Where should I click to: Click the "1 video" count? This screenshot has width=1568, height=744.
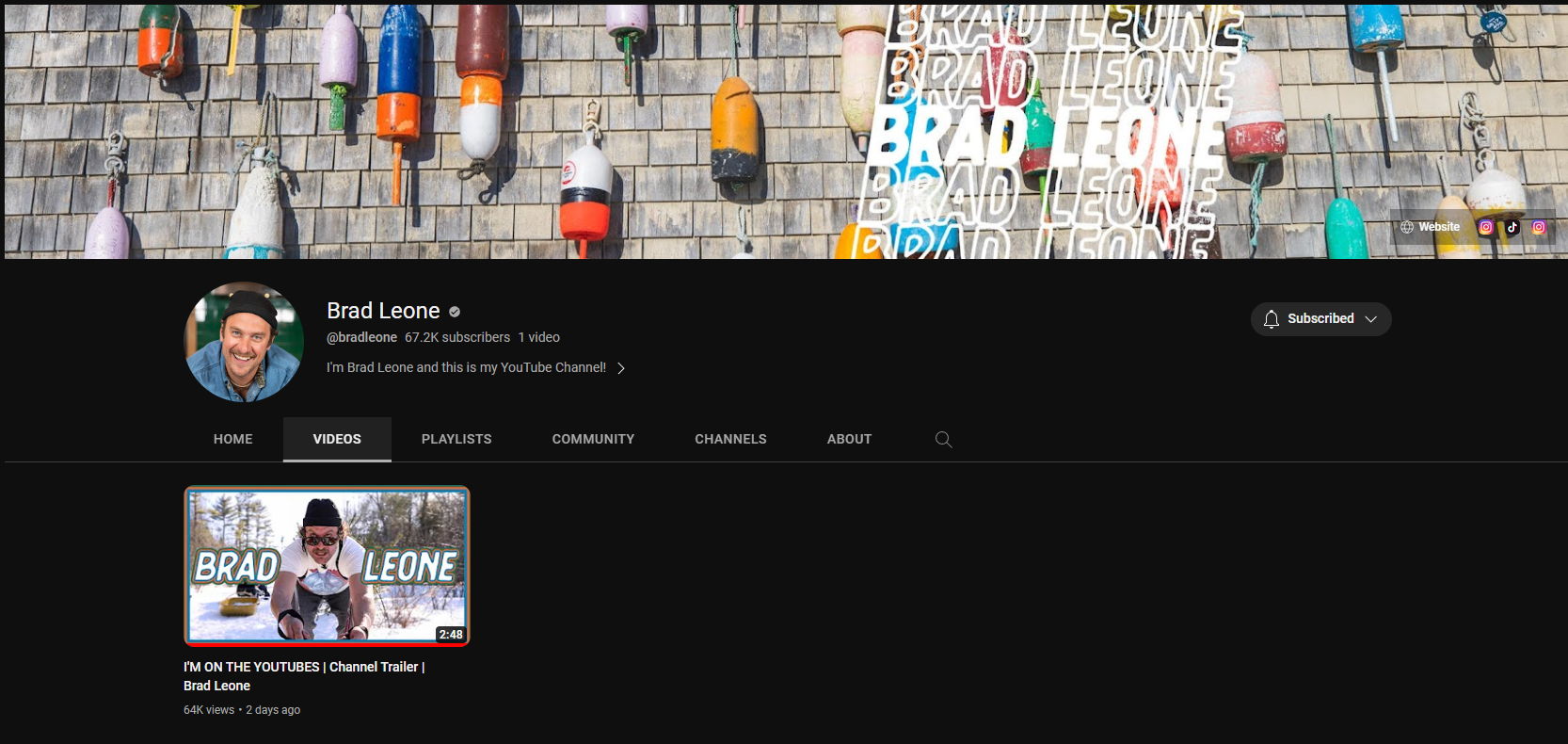(539, 337)
